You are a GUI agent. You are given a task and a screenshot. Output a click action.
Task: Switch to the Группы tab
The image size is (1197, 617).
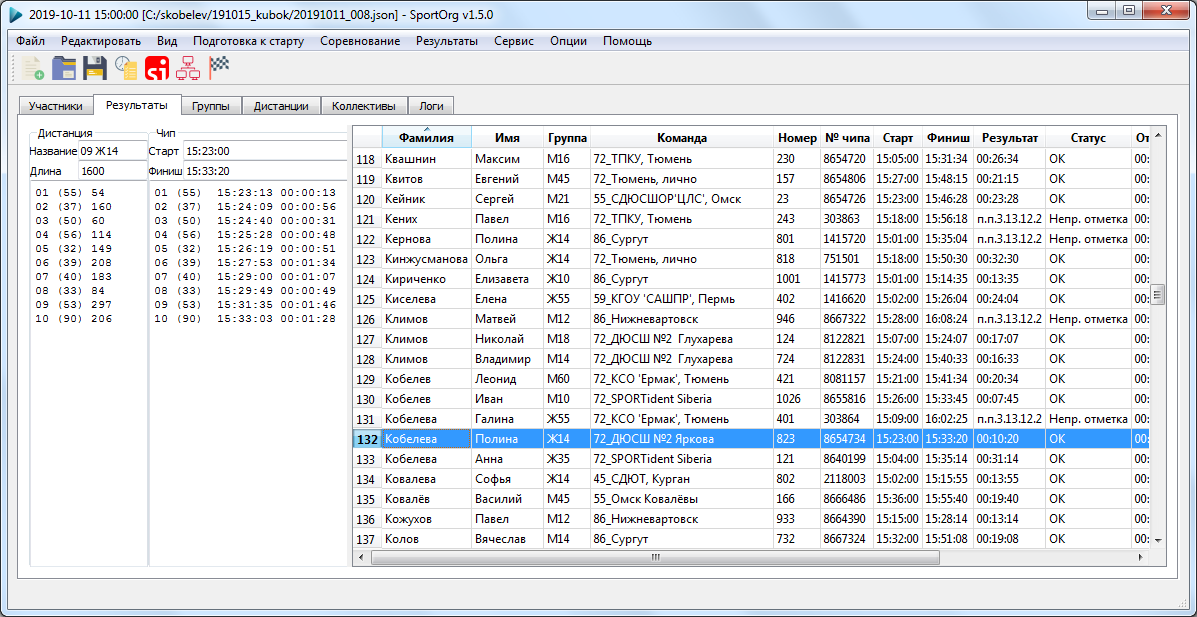(x=211, y=106)
